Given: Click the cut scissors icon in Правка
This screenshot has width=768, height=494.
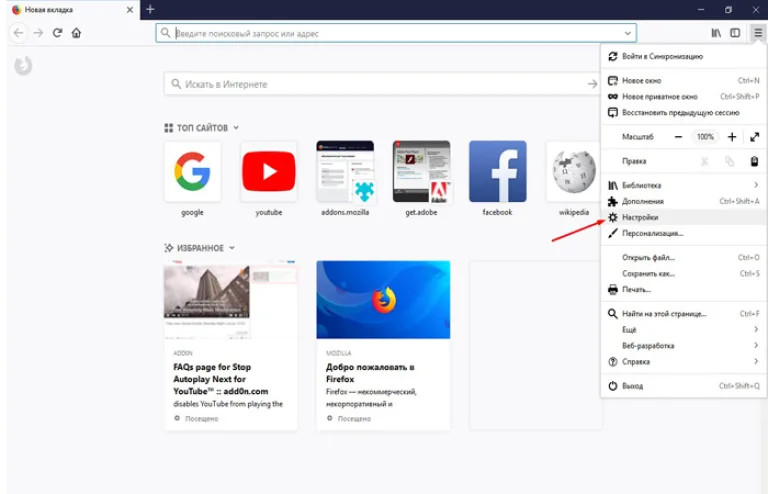Looking at the screenshot, I should tap(704, 161).
